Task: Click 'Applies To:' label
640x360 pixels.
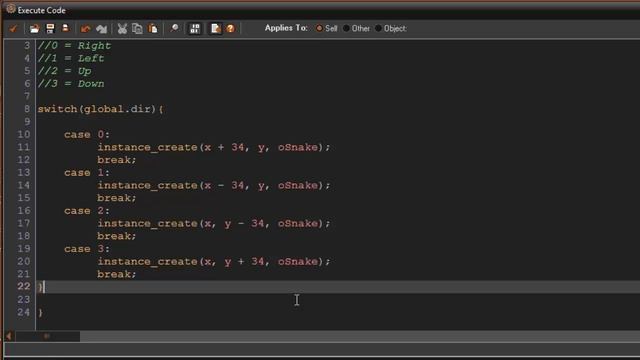Action: tap(286, 28)
